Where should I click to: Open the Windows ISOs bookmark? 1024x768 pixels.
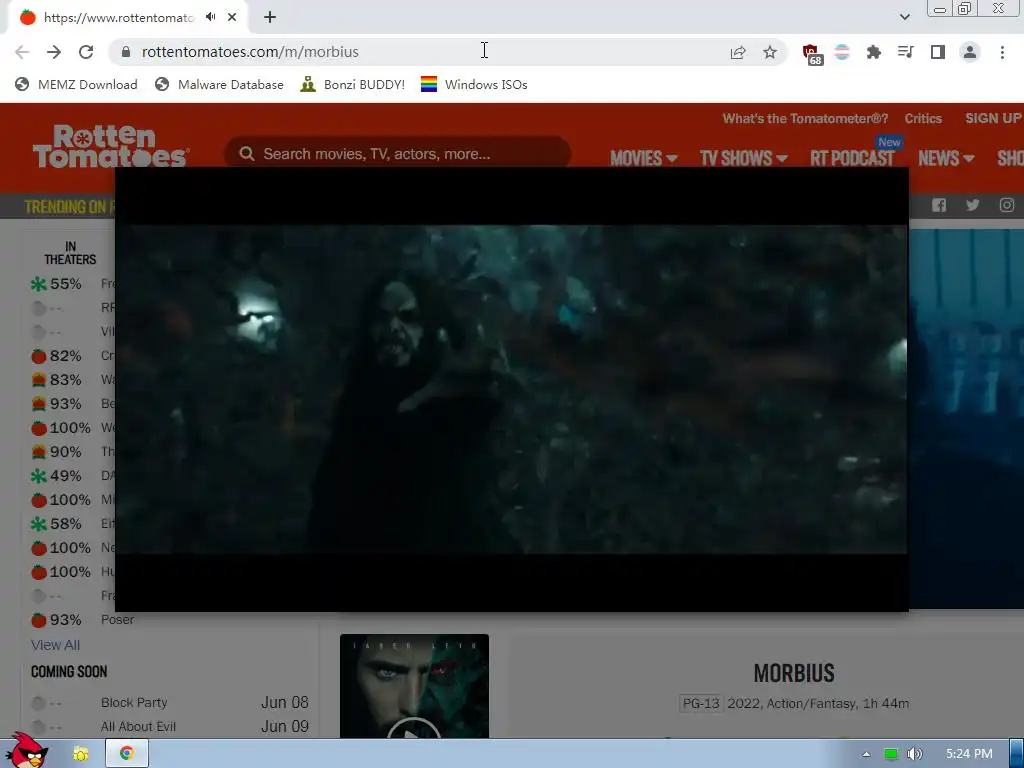point(474,84)
